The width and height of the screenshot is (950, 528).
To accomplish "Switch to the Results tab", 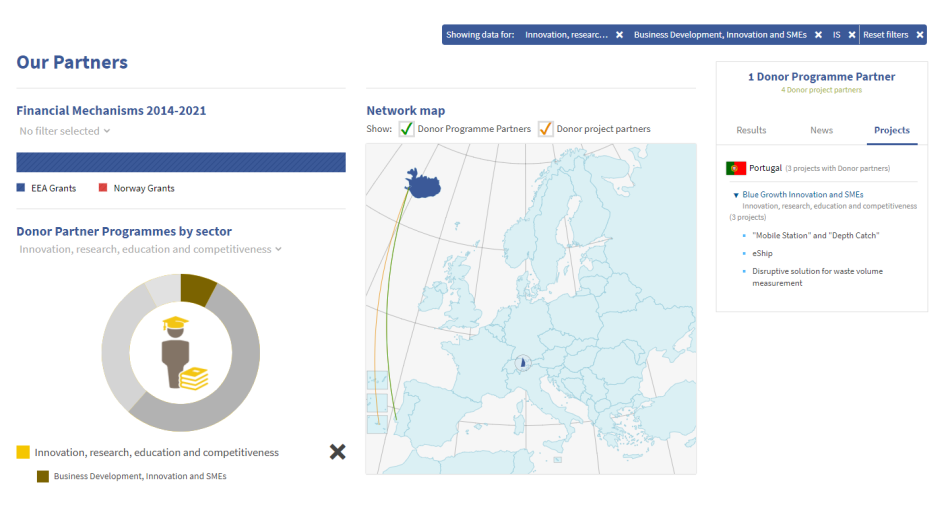I will pyautogui.click(x=751, y=130).
